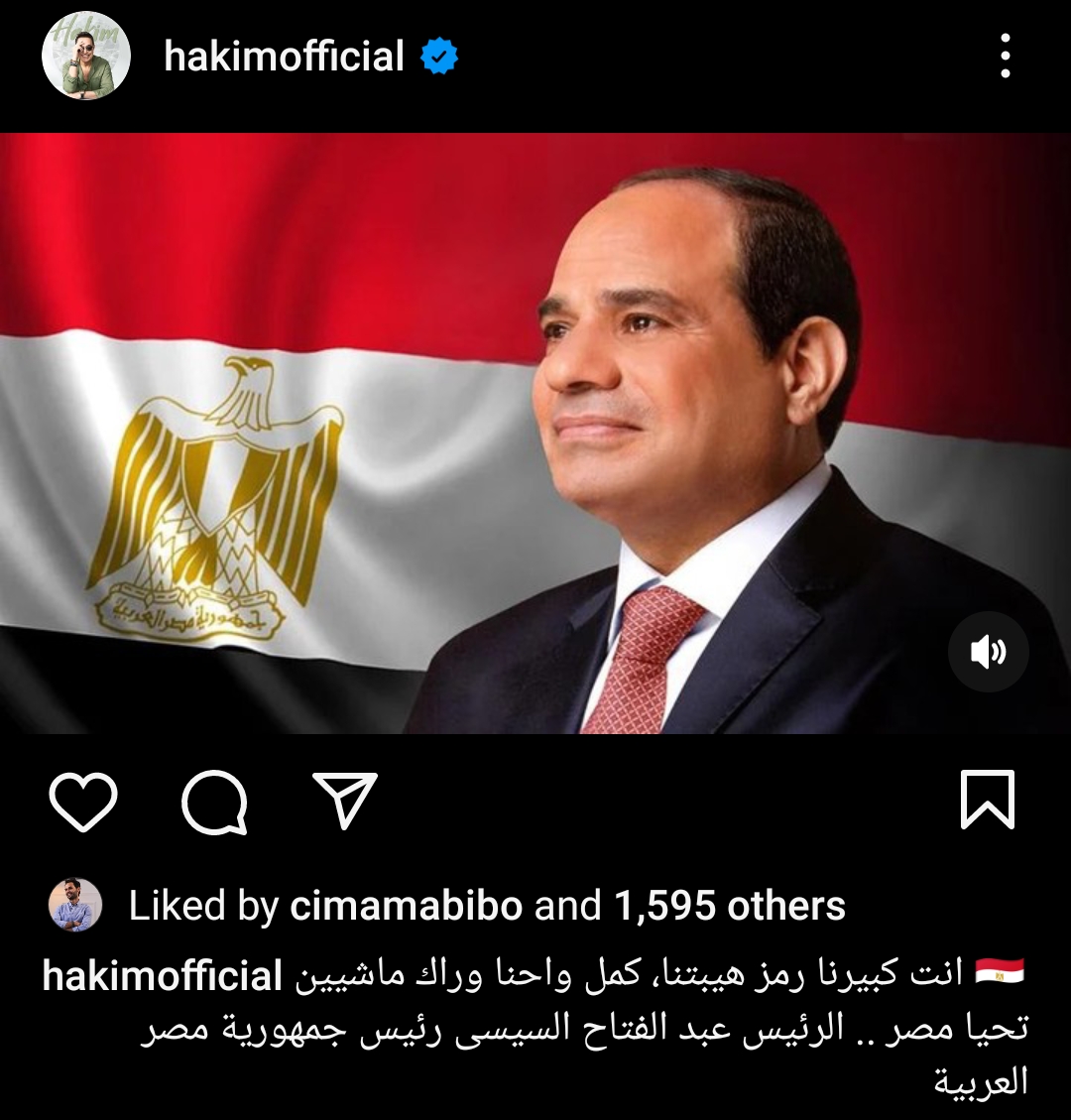The width and height of the screenshot is (1071, 1120).
Task: Open comments via the speech bubble icon
Action: click(215, 803)
